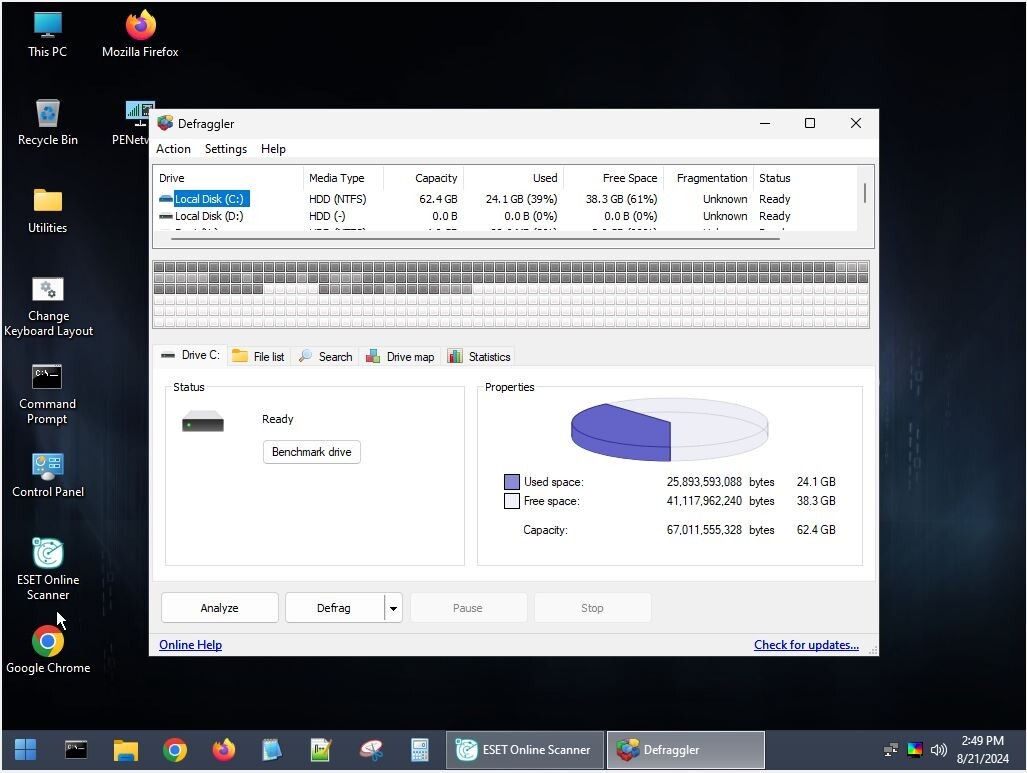1027x773 pixels.
Task: Launch Google Chrome from the taskbar
Action: pos(174,749)
